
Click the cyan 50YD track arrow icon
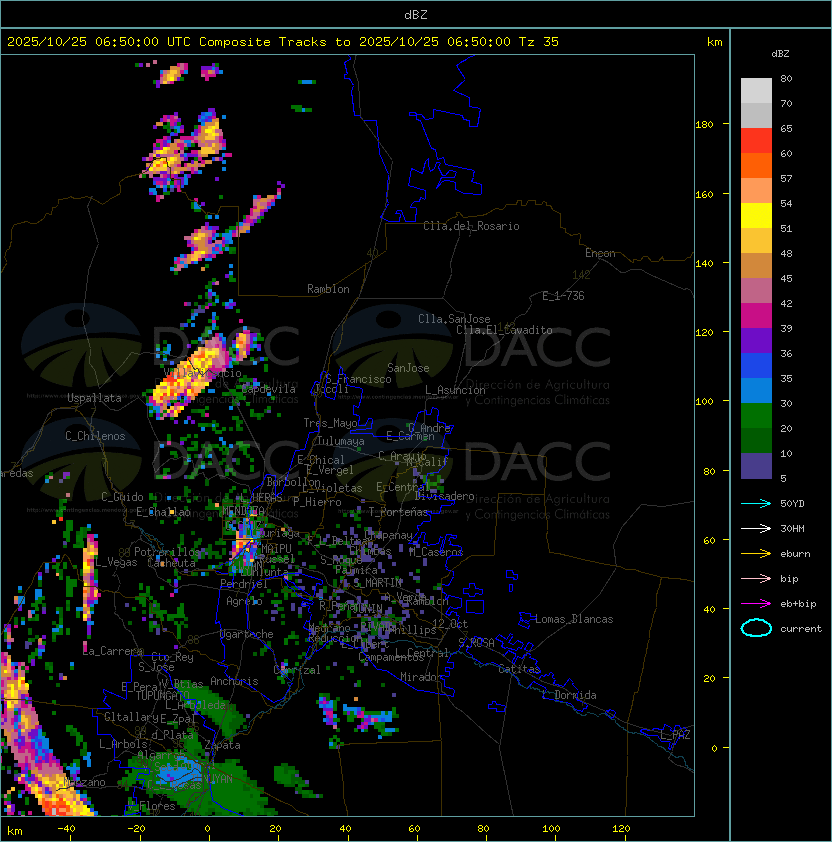[756, 504]
